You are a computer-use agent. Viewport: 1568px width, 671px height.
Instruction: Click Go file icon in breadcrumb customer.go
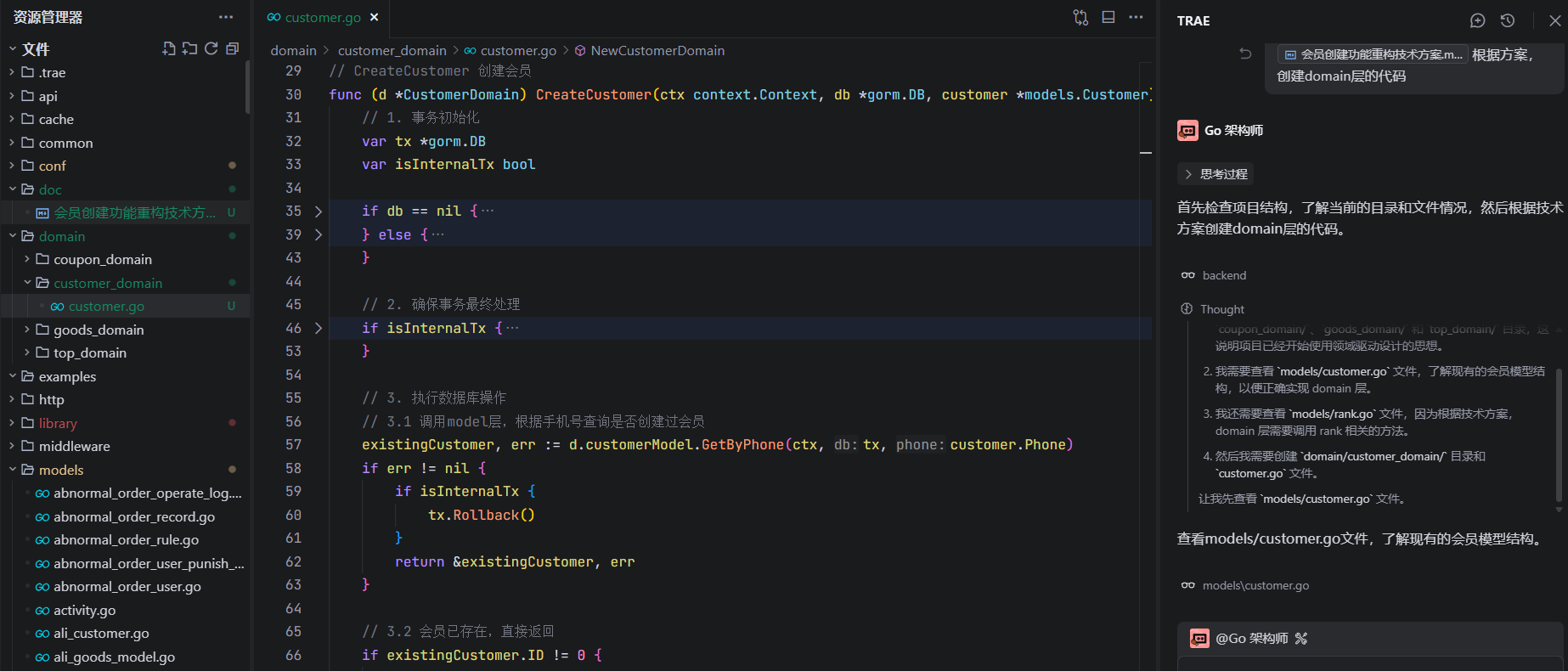coord(470,51)
